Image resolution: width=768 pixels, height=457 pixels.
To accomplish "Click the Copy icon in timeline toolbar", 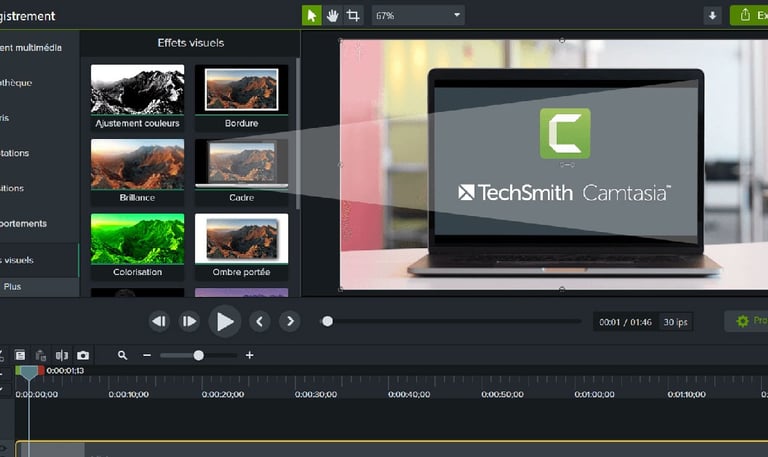I will coord(20,355).
